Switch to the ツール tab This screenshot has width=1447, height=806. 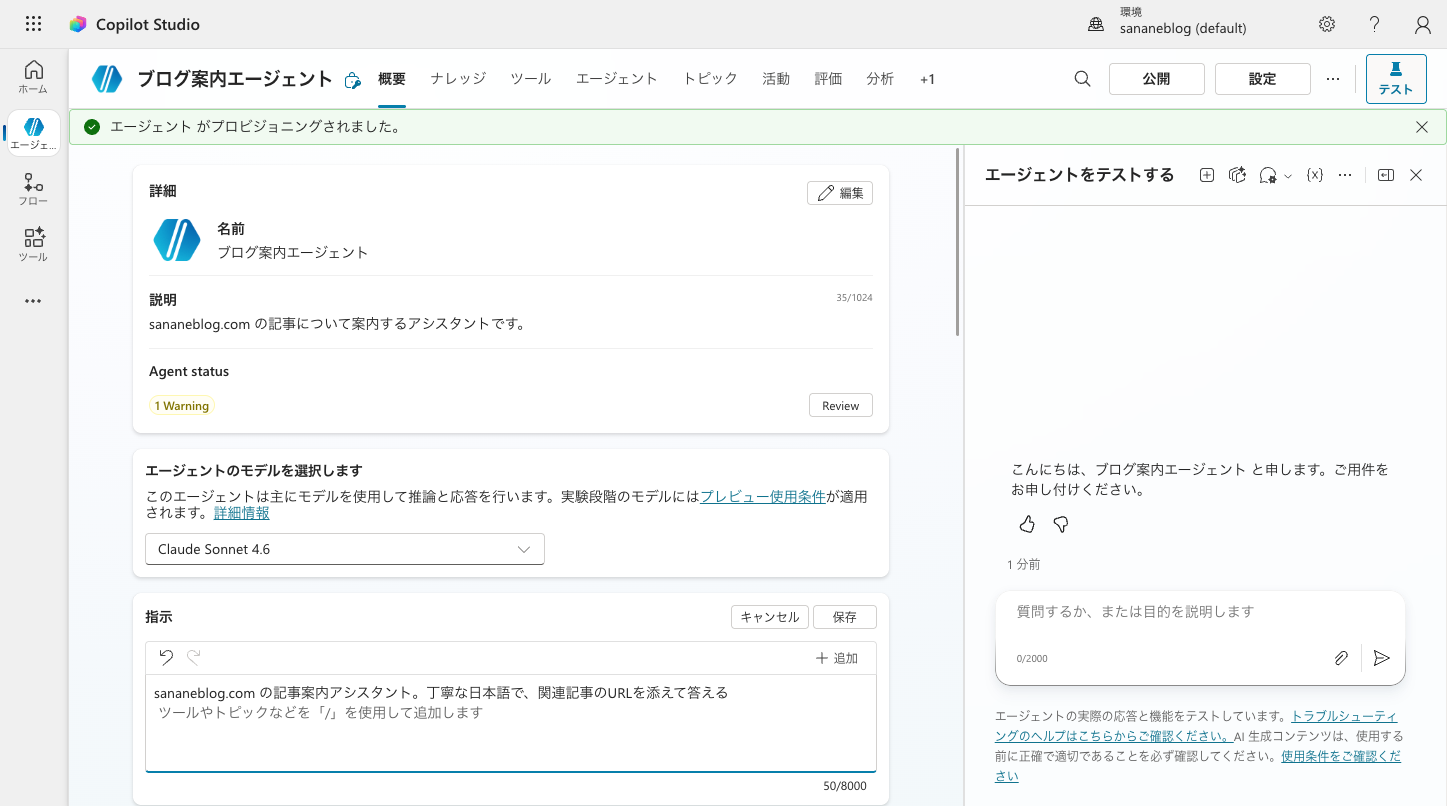click(x=531, y=79)
